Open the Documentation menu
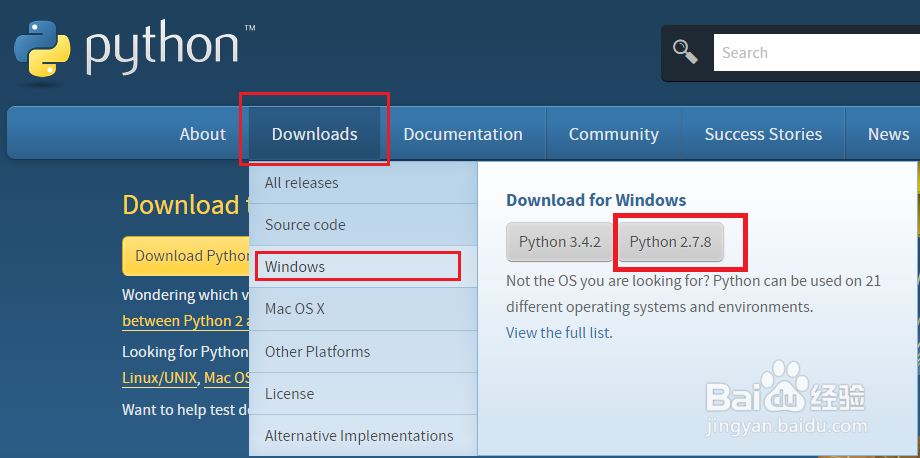920x458 pixels. click(x=463, y=134)
